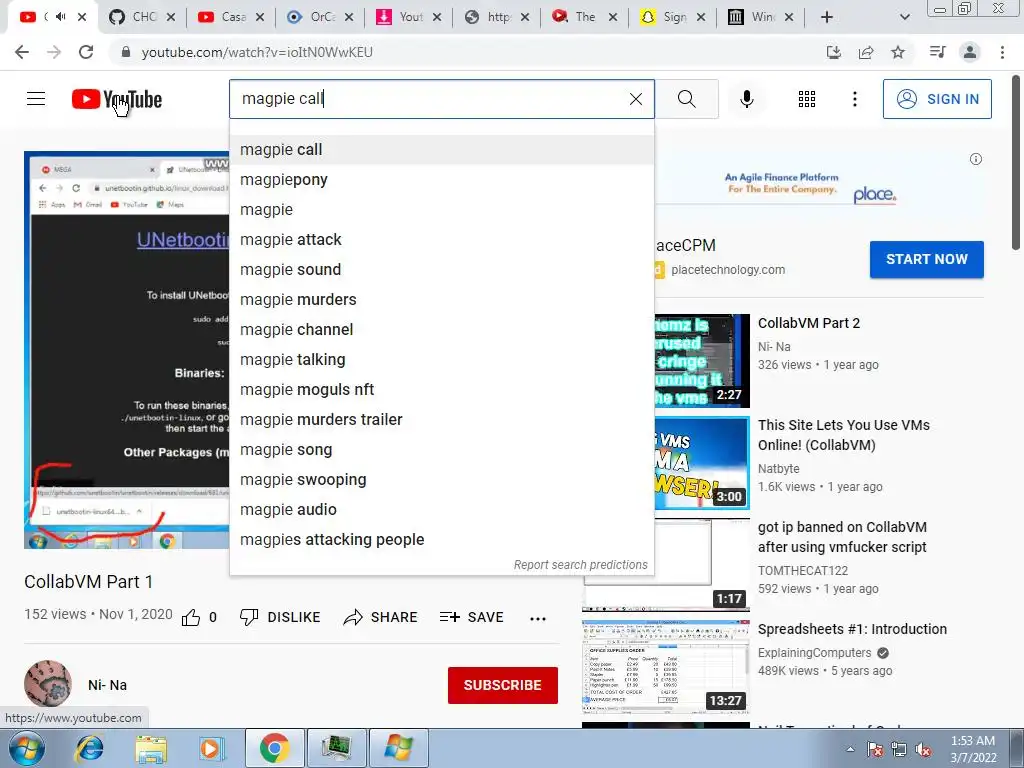Open the got ip banned on CollabVM video
1024x768 pixels.
tap(842, 537)
